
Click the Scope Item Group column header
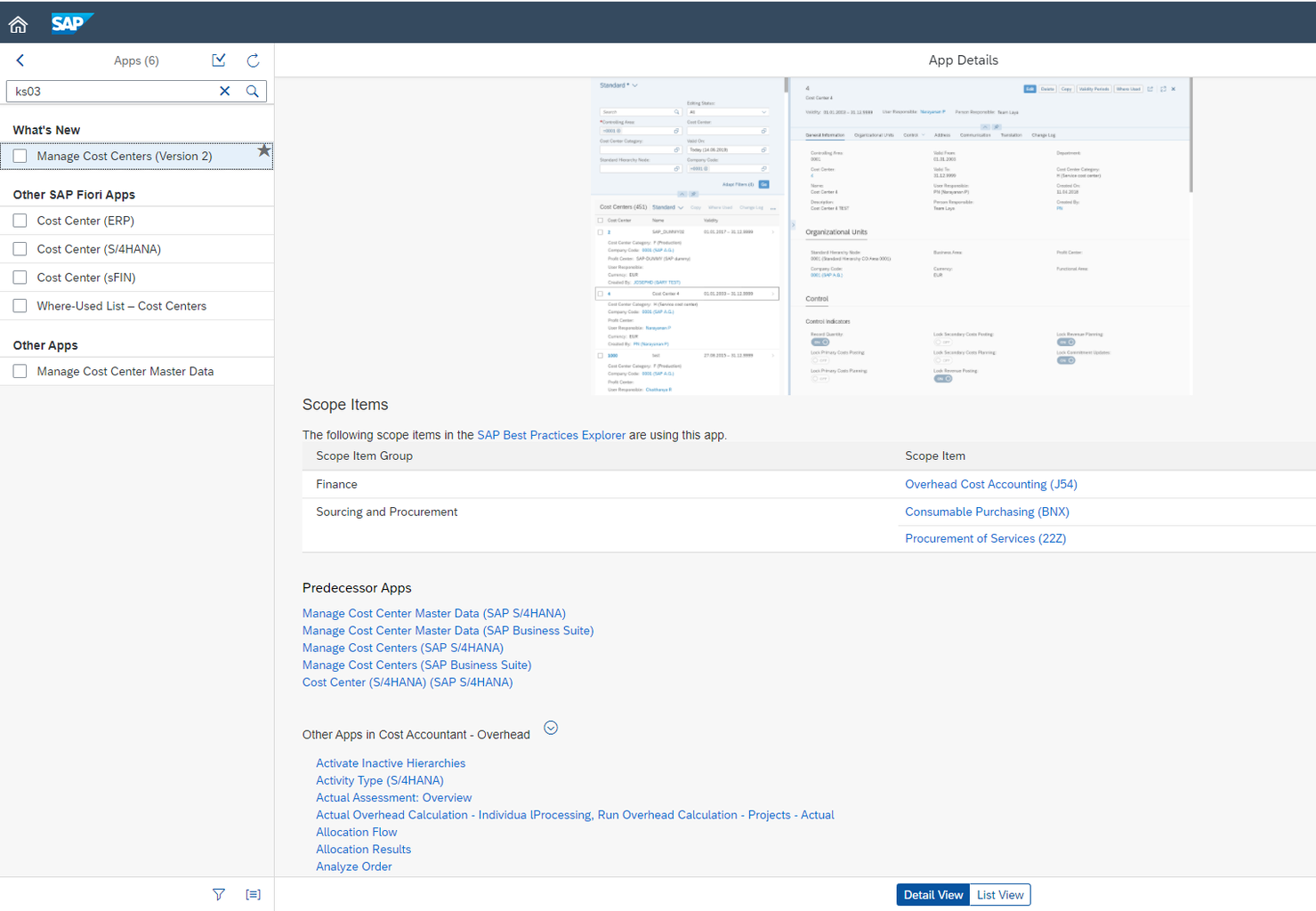tap(364, 455)
